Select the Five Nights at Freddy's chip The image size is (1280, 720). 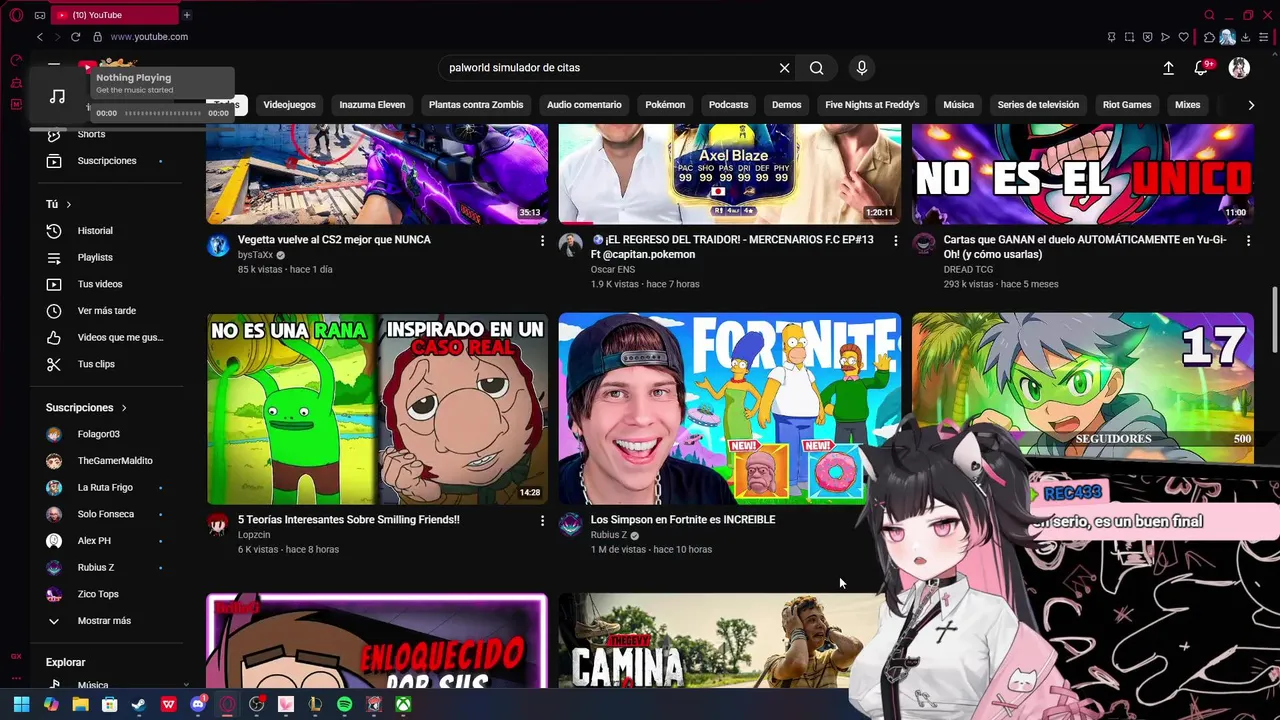pyautogui.click(x=872, y=105)
